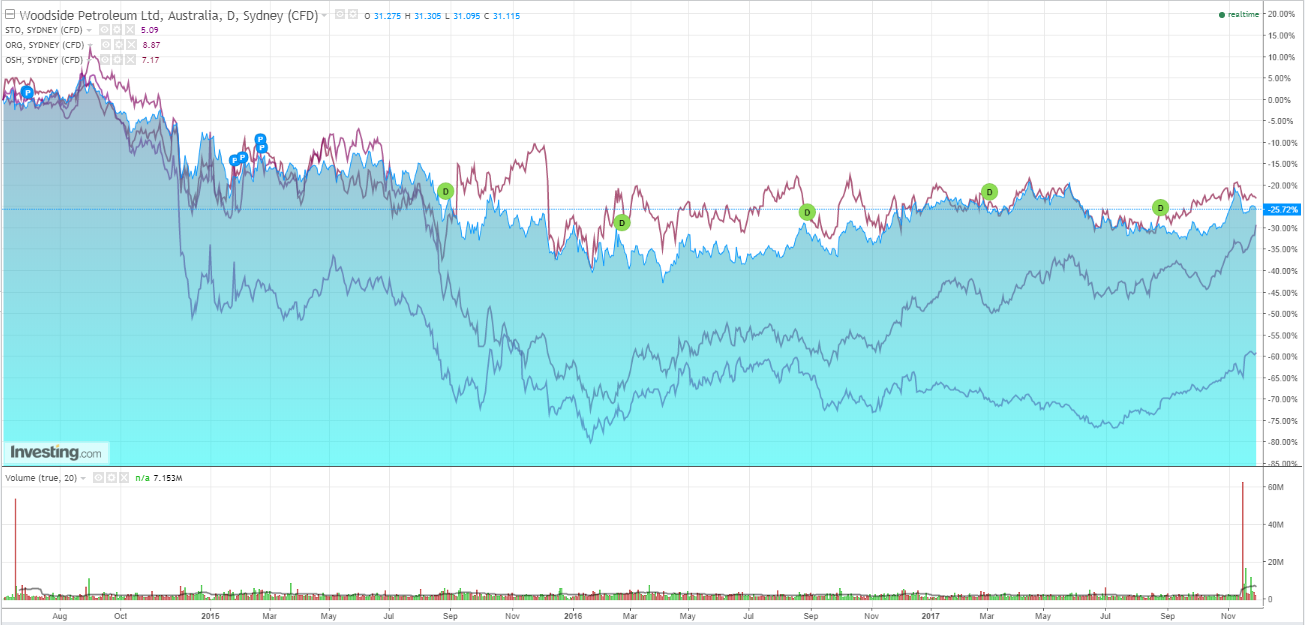Screen dimensions: 1305x625
Task: Open settings gear for Volume indicator
Action: tap(111, 478)
